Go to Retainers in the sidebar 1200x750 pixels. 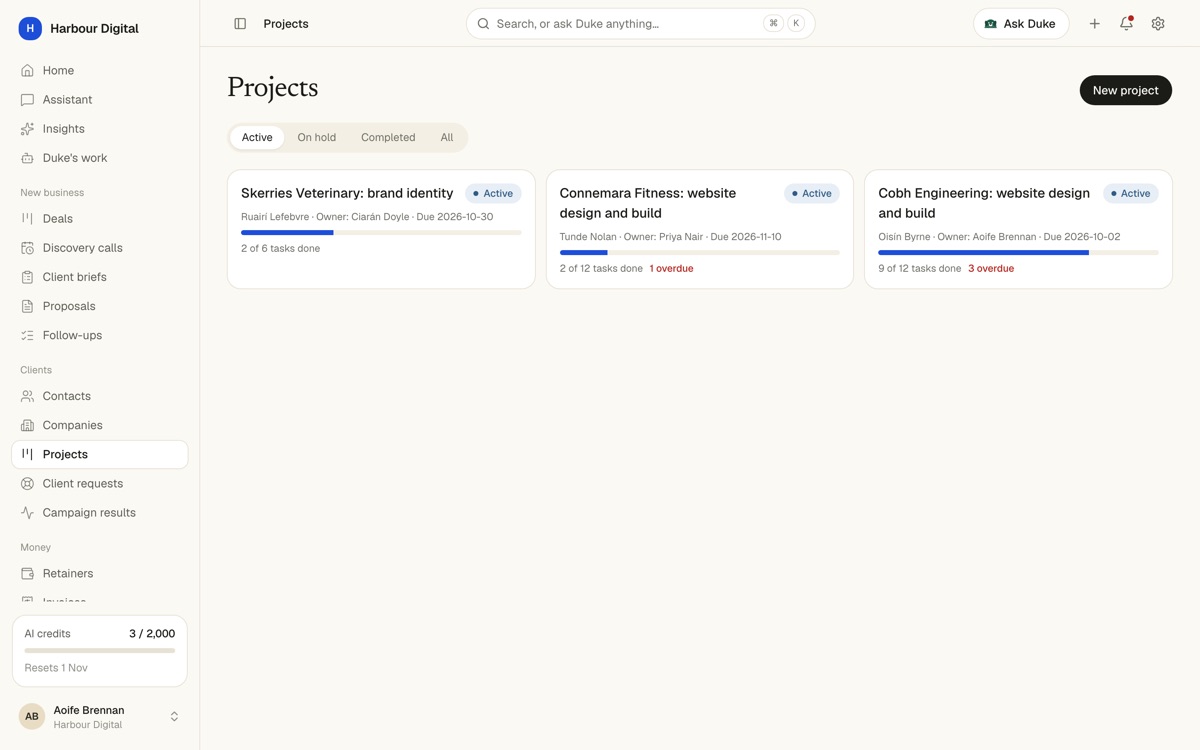pos(100,573)
